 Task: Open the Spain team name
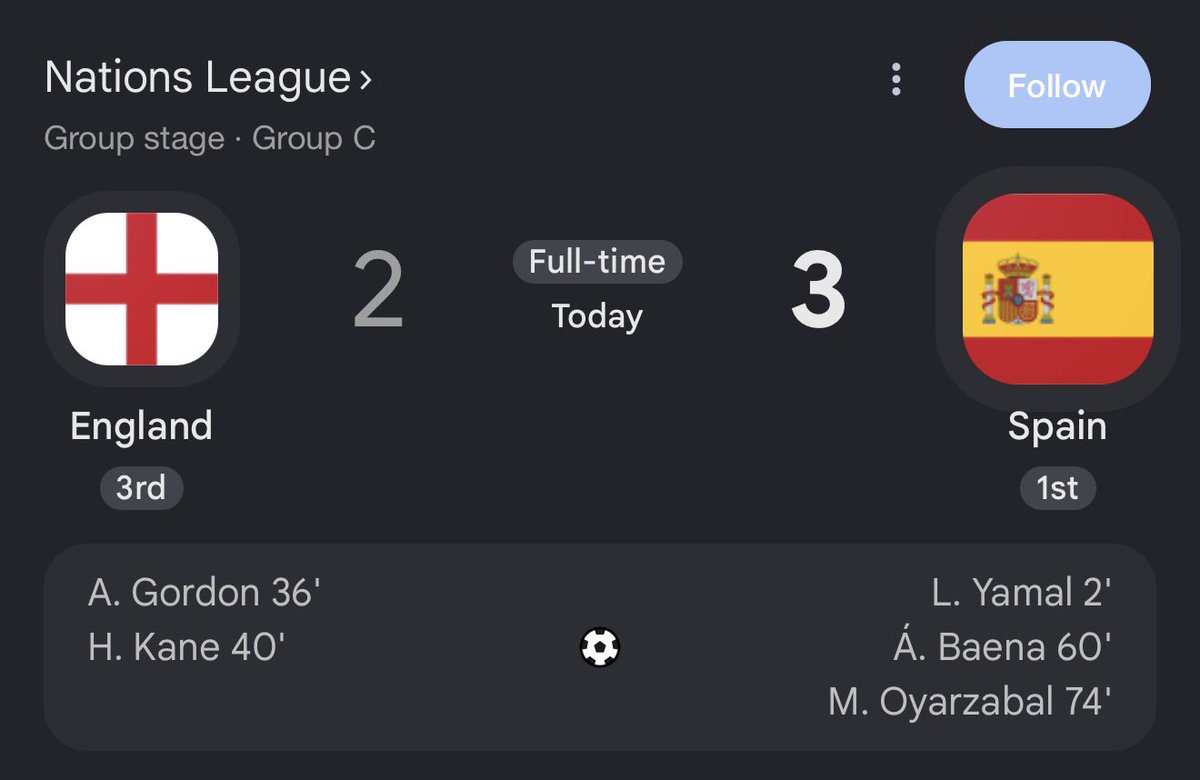[x=1057, y=427]
